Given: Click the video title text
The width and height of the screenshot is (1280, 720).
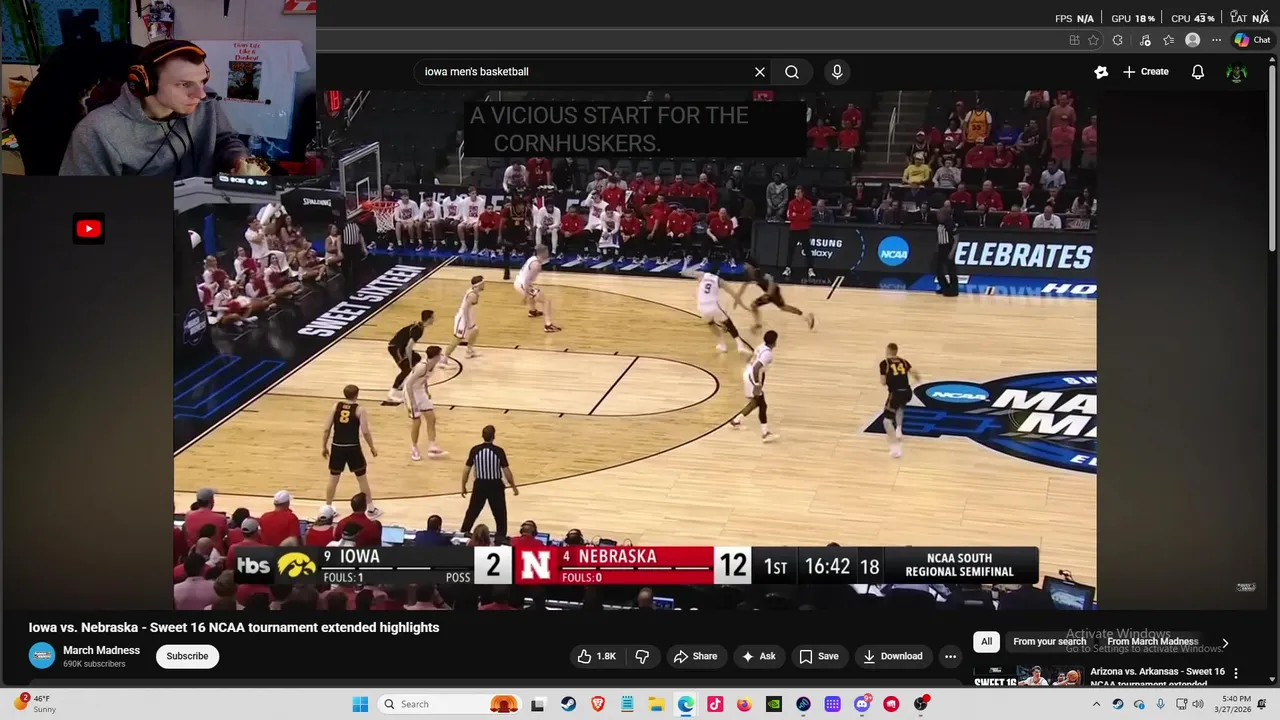Looking at the screenshot, I should [x=234, y=628].
